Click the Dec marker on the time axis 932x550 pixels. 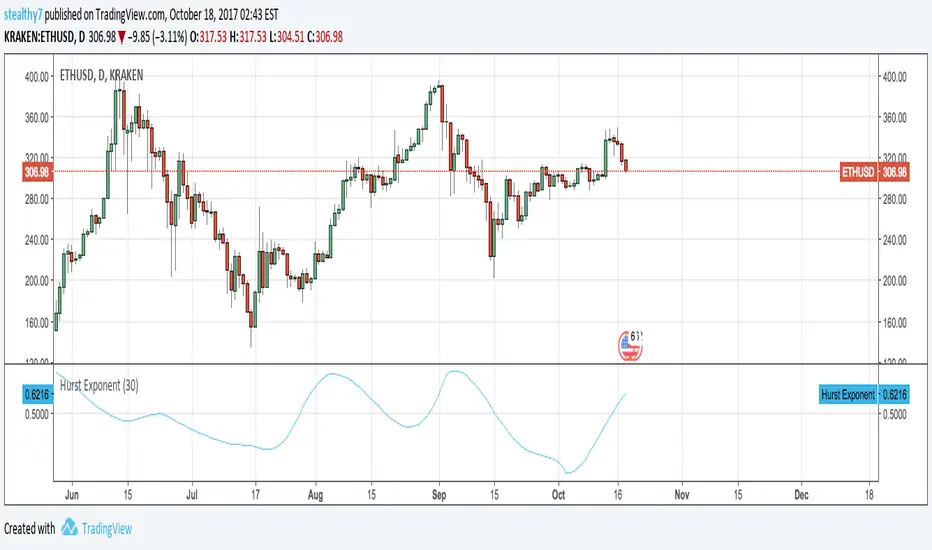click(800, 495)
